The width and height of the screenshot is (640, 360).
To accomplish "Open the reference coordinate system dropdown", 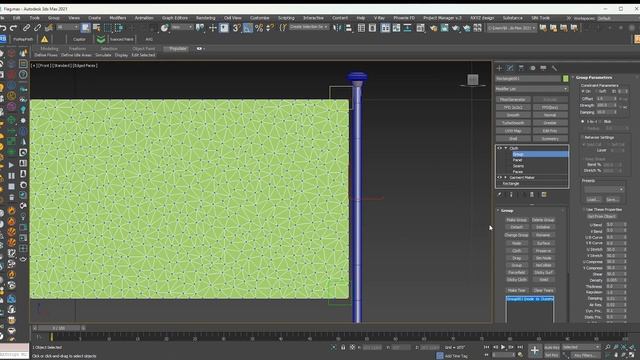I will click(x=182, y=27).
